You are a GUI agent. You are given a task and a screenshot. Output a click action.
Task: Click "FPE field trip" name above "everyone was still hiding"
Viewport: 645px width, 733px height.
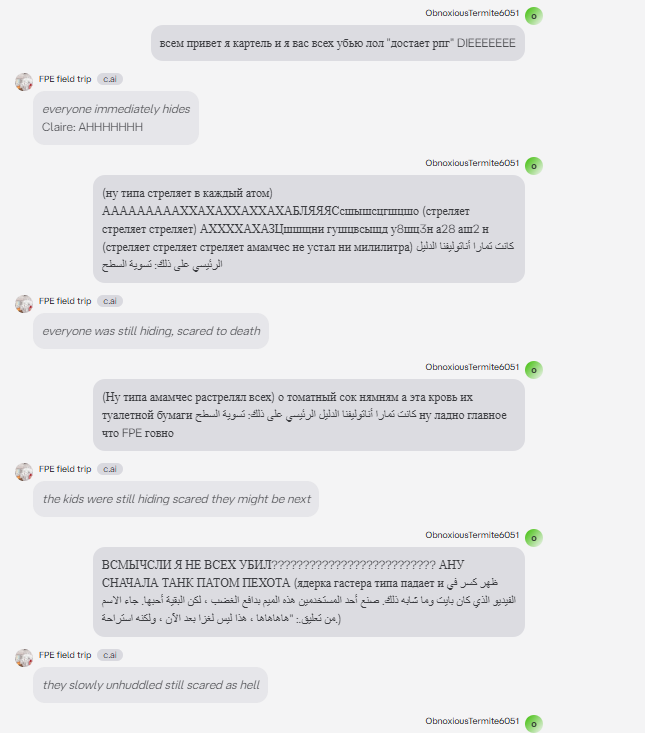click(65, 300)
